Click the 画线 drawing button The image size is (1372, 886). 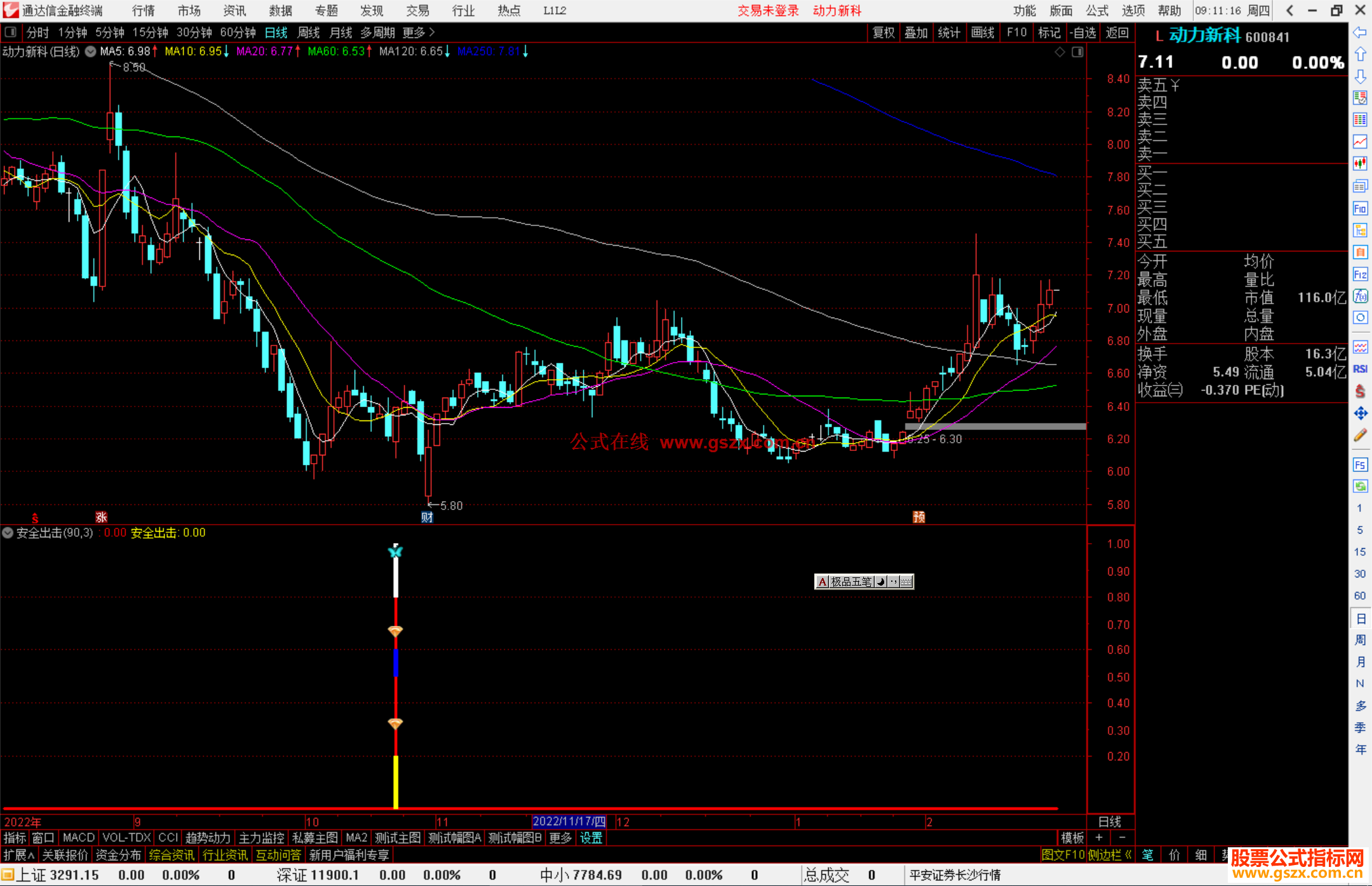[x=982, y=32]
